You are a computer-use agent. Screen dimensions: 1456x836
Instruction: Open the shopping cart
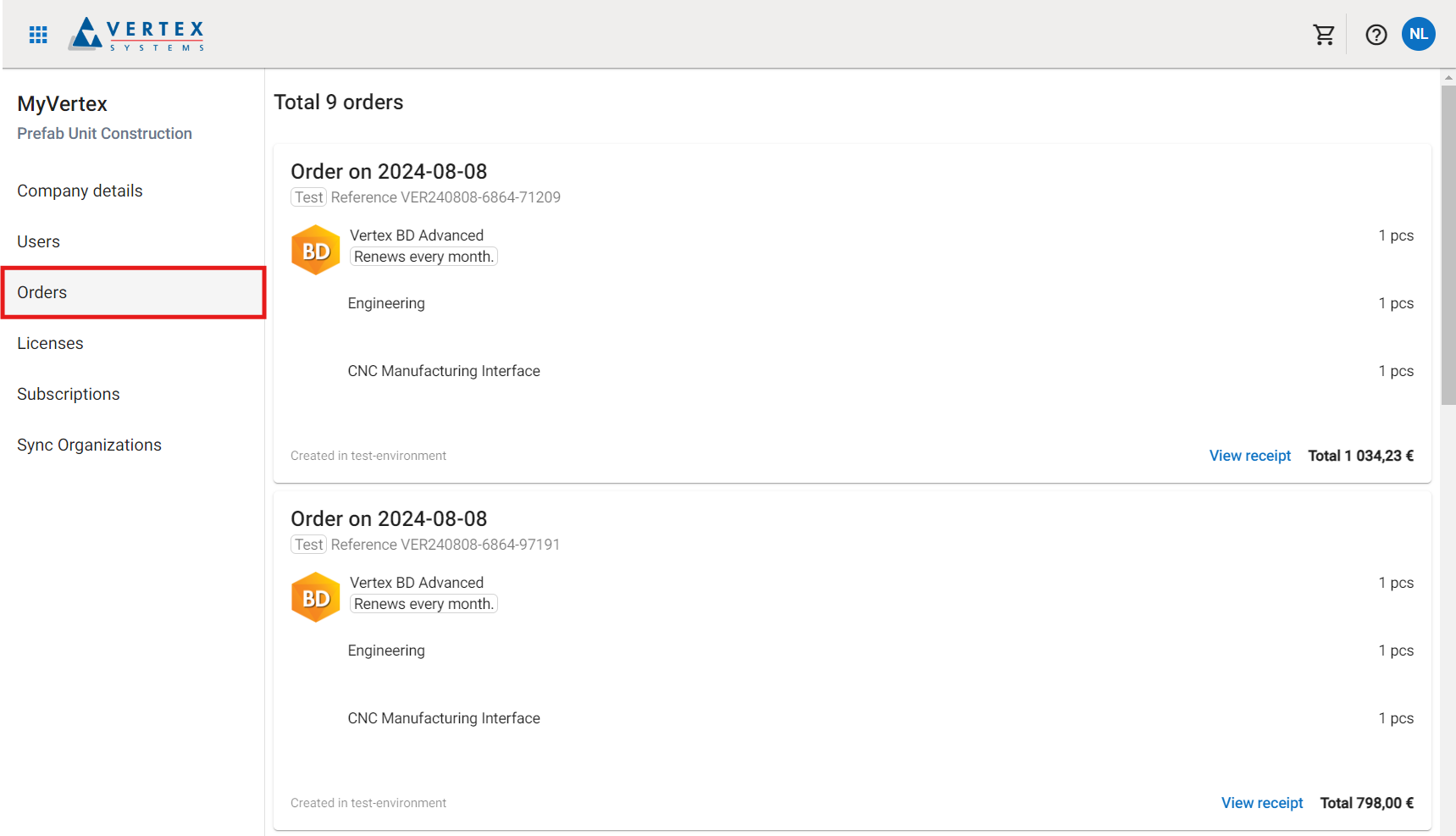tap(1324, 35)
